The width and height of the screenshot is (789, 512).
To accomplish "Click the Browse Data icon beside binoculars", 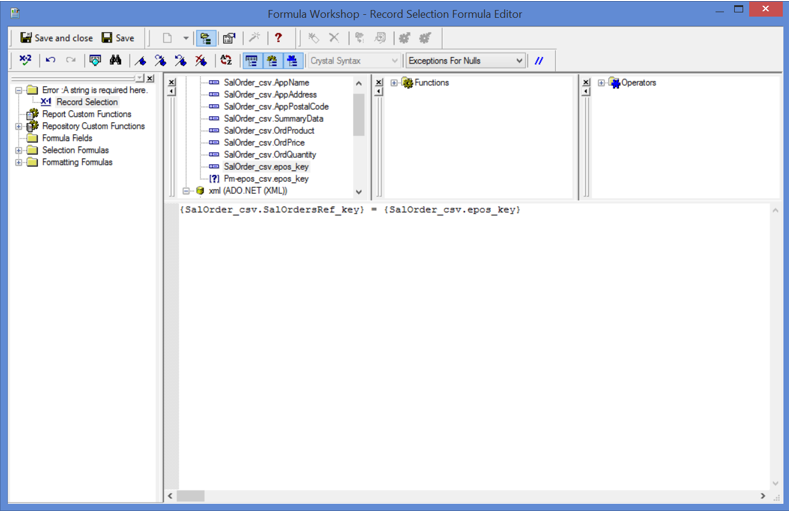I will pyautogui.click(x=95, y=61).
